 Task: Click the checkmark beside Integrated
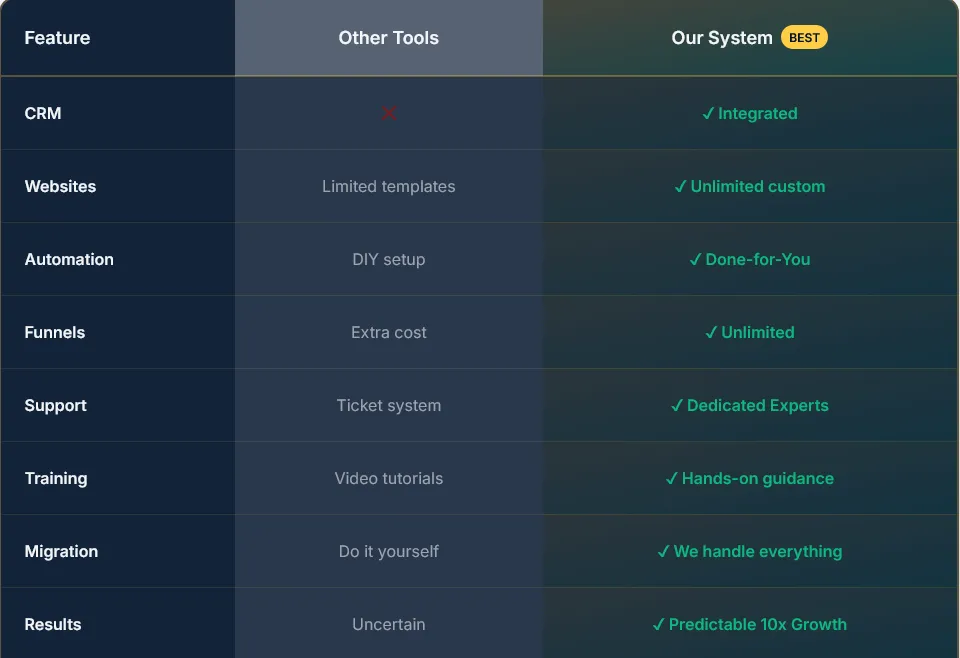tap(709, 114)
